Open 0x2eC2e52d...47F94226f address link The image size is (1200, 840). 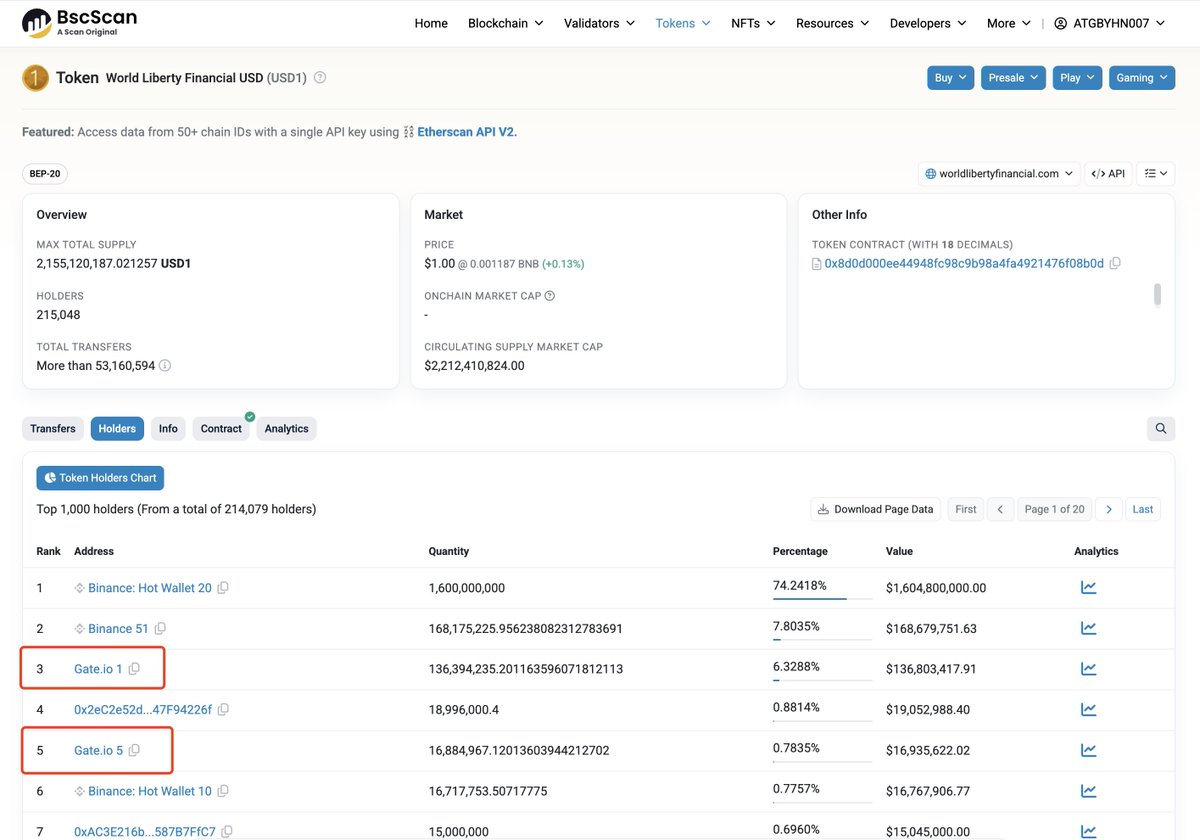click(143, 710)
